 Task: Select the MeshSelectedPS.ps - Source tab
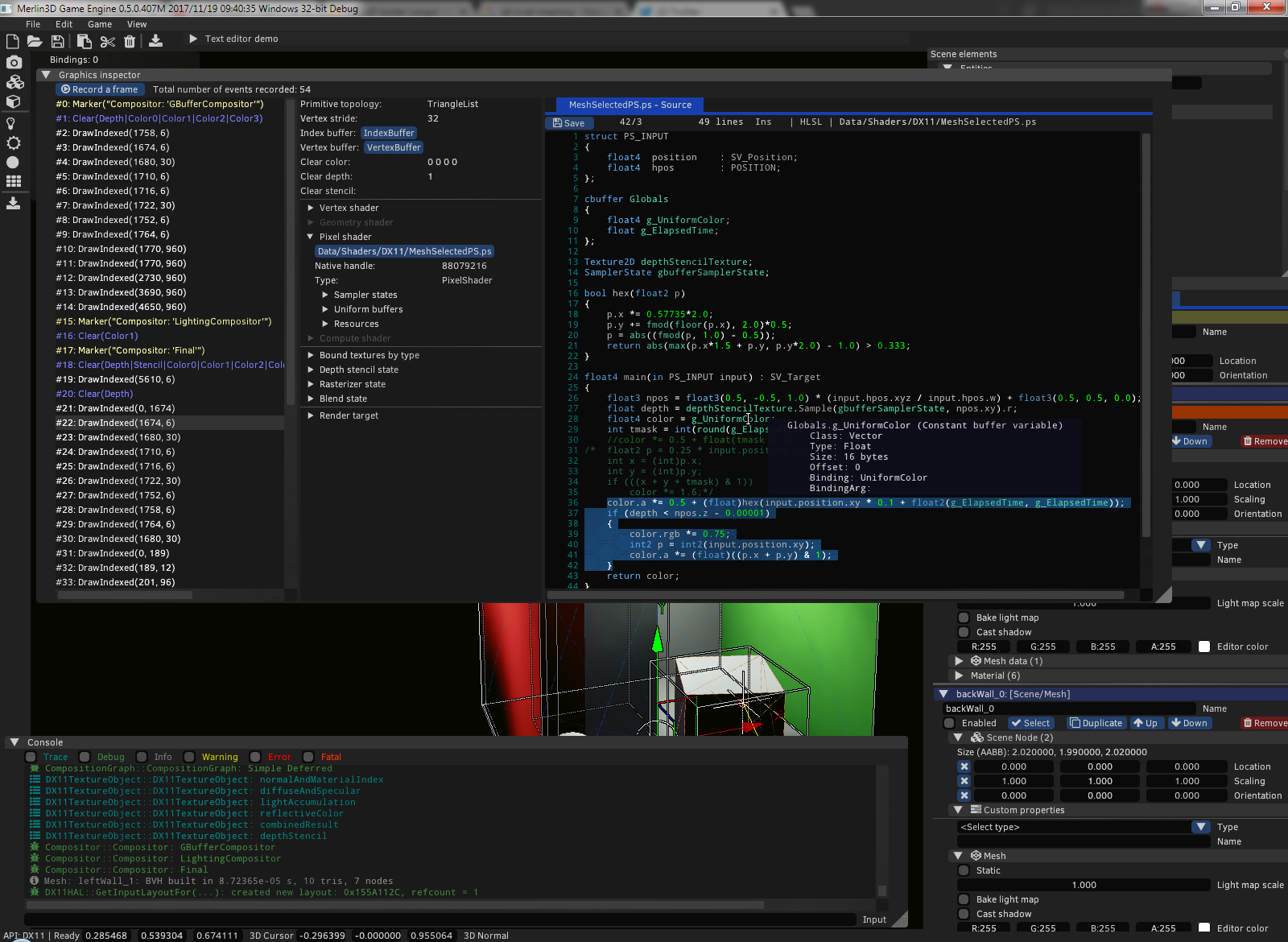click(x=630, y=105)
